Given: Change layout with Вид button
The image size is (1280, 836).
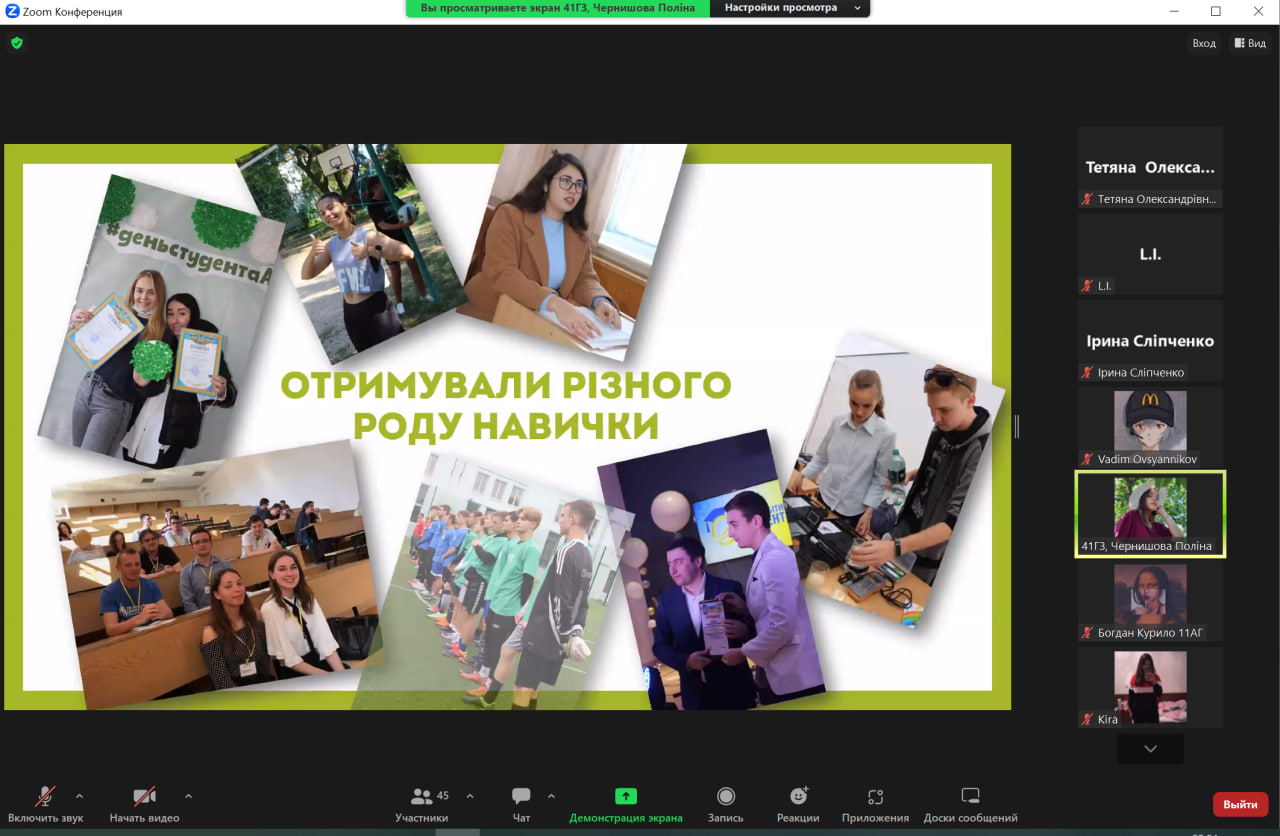Looking at the screenshot, I should click(x=1250, y=43).
